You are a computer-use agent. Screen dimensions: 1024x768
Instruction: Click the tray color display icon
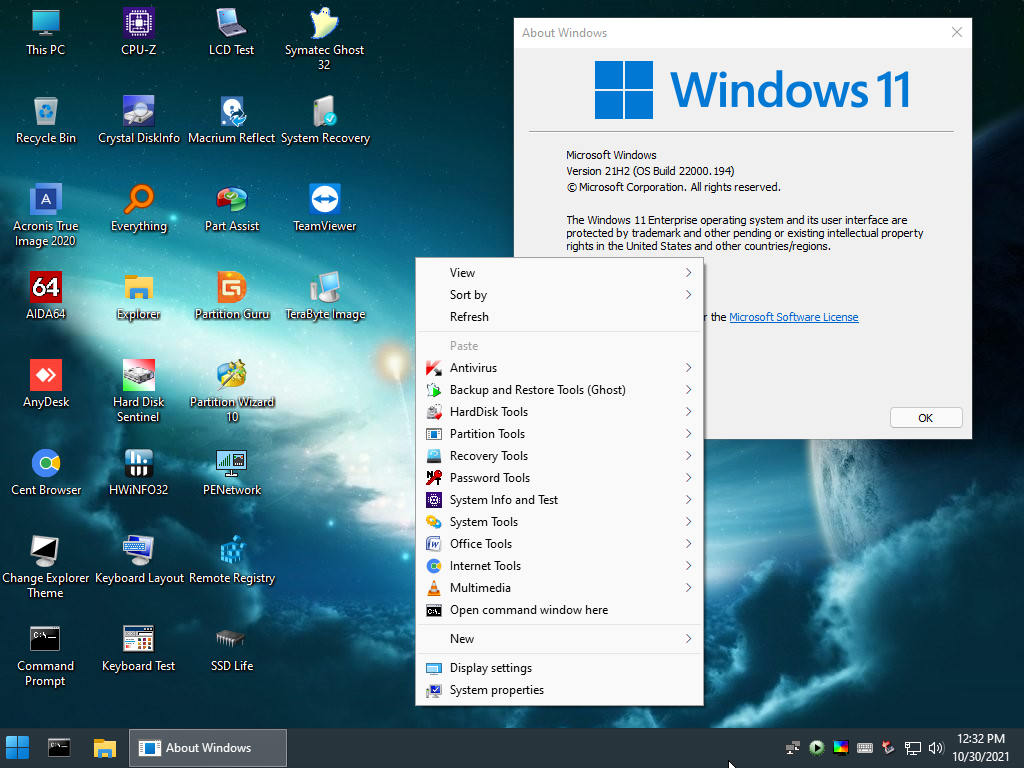[840, 748]
